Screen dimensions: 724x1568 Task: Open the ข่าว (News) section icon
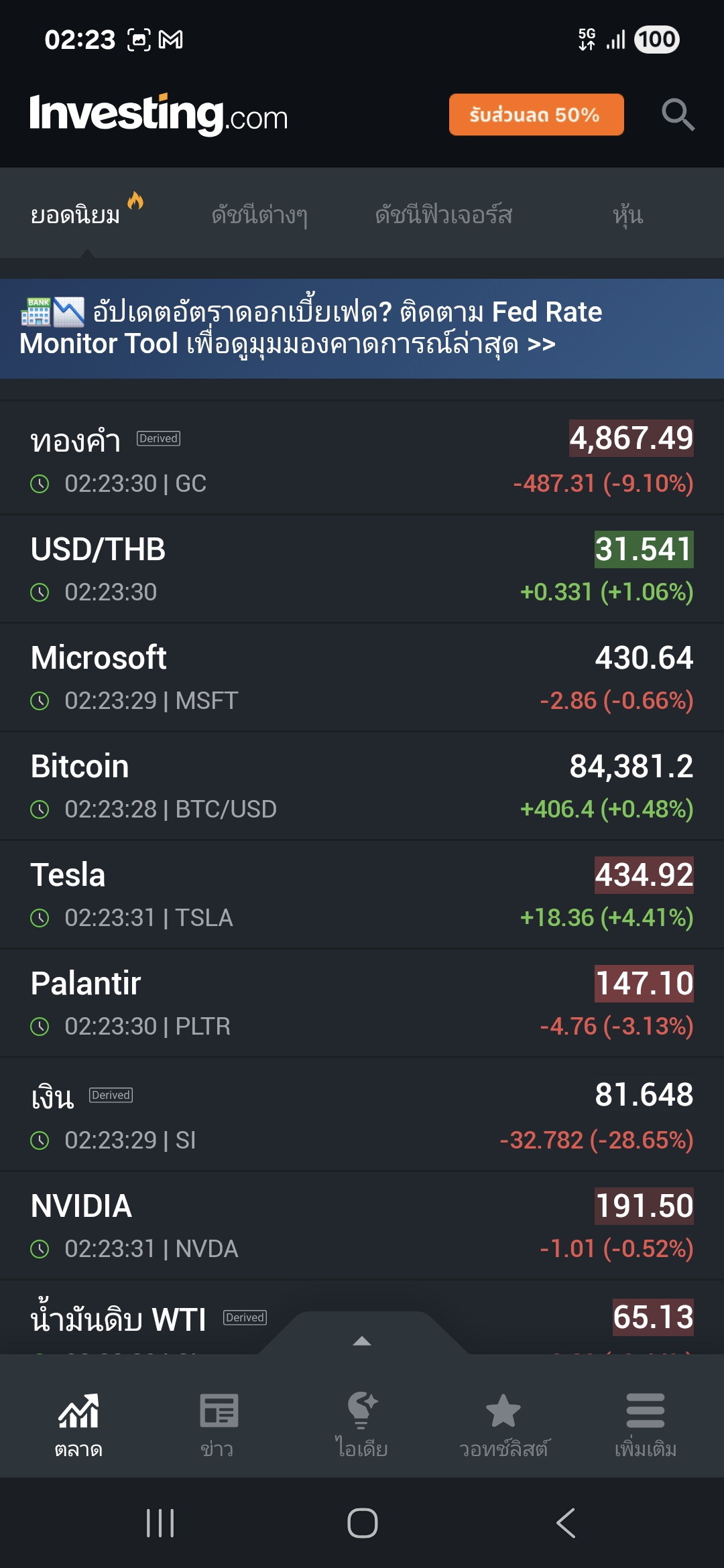point(219,1411)
